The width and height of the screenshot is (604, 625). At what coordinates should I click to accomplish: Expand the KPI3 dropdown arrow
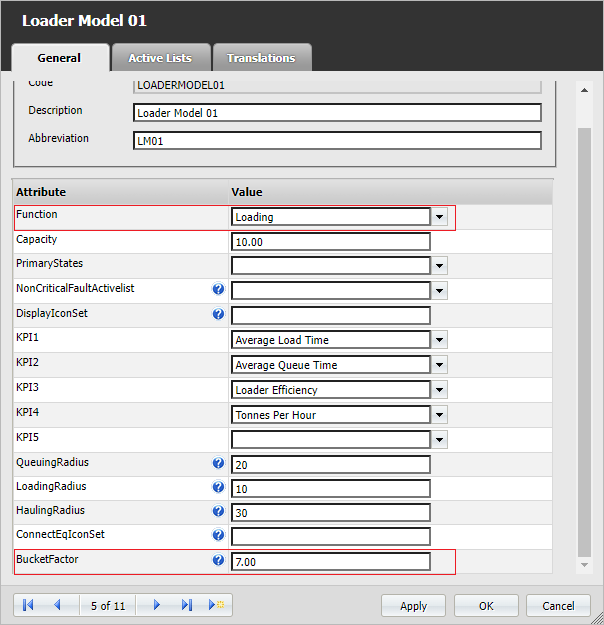(x=439, y=390)
